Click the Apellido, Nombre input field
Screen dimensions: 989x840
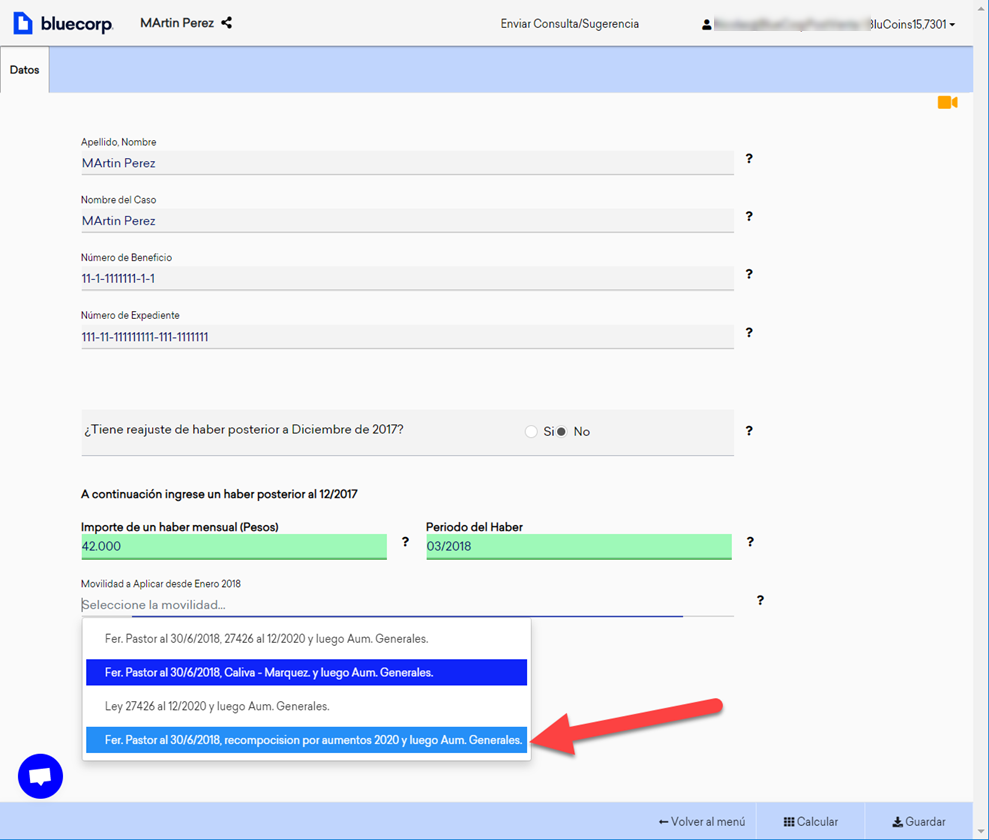[x=407, y=163]
